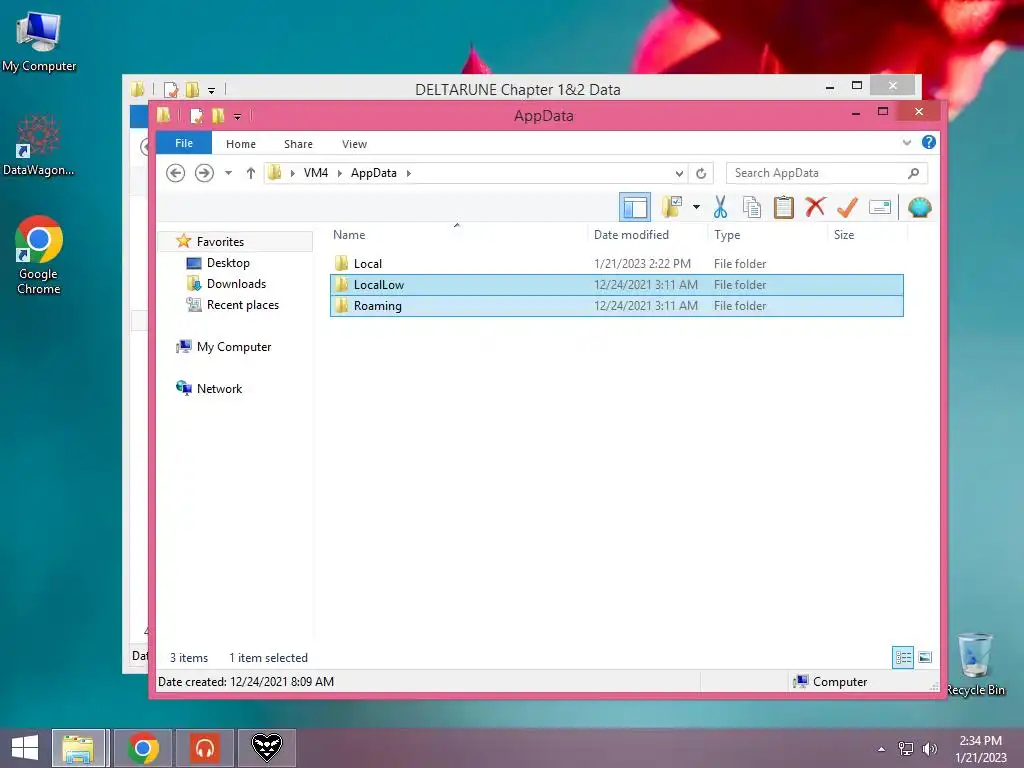
Task: Switch to large icons view button
Action: coord(925,658)
